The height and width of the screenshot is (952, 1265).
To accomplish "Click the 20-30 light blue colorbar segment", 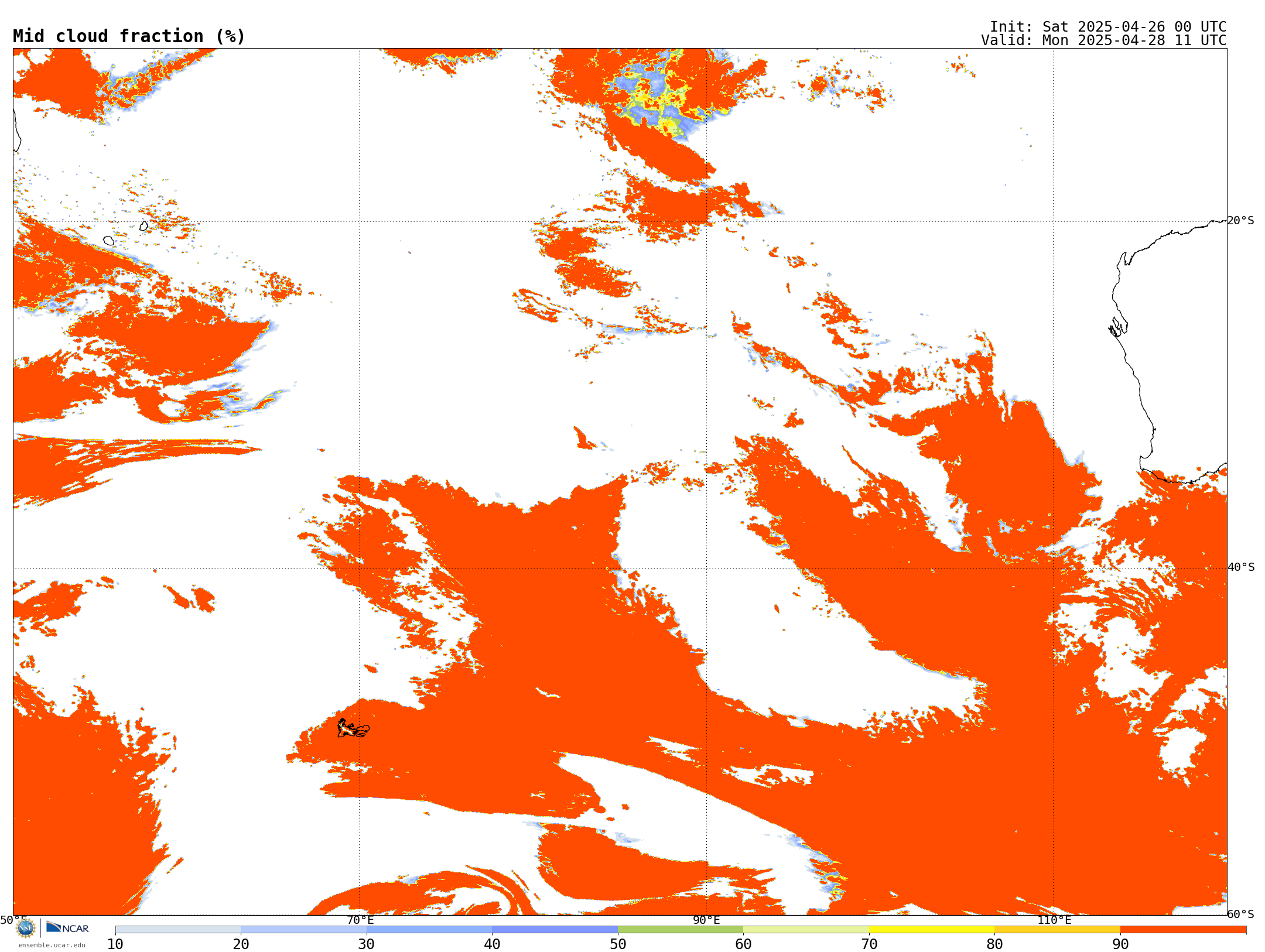I will point(304,930).
